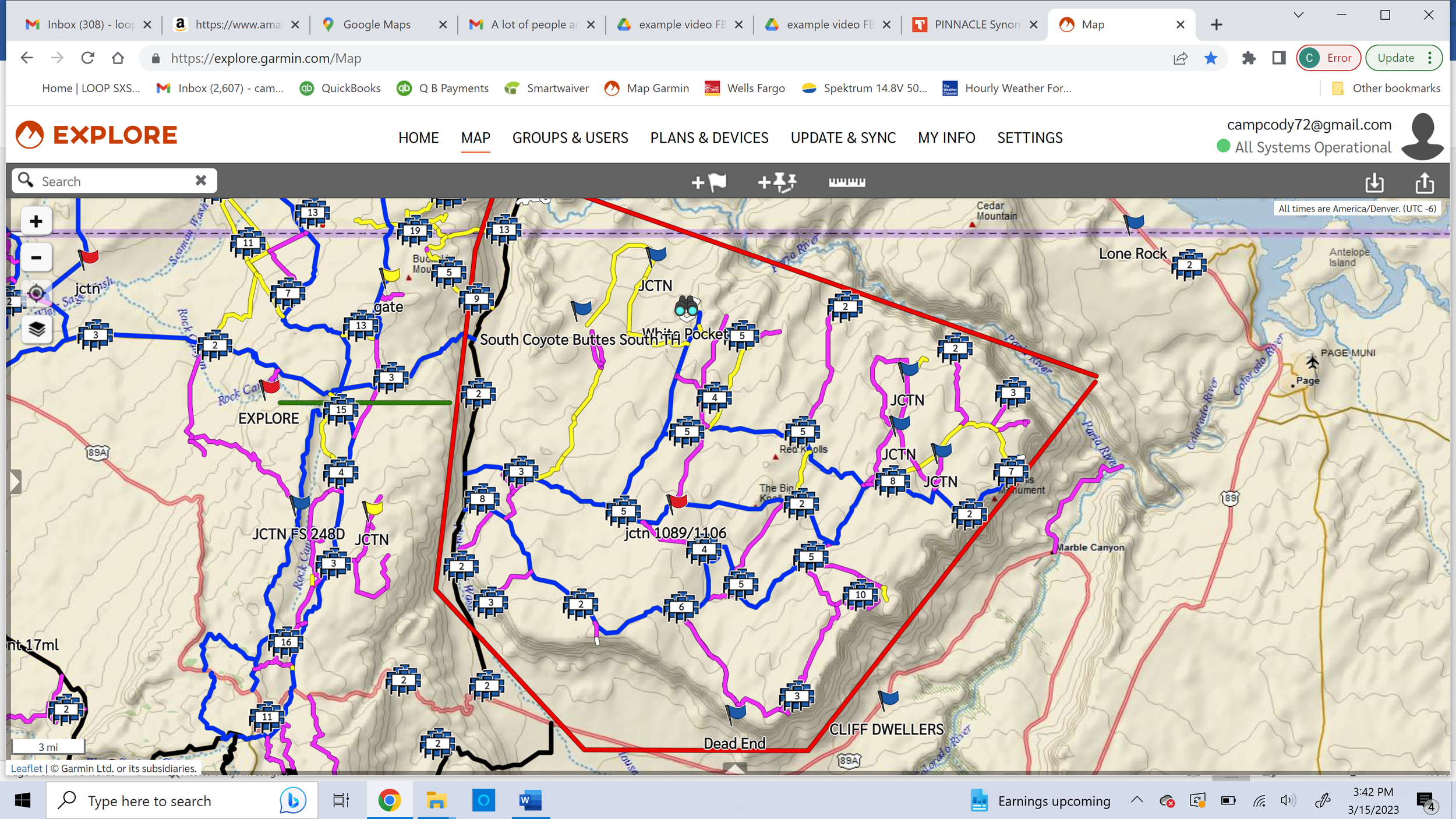Click the Leaflet attribution link
The width and height of the screenshot is (1456, 819).
(26, 768)
